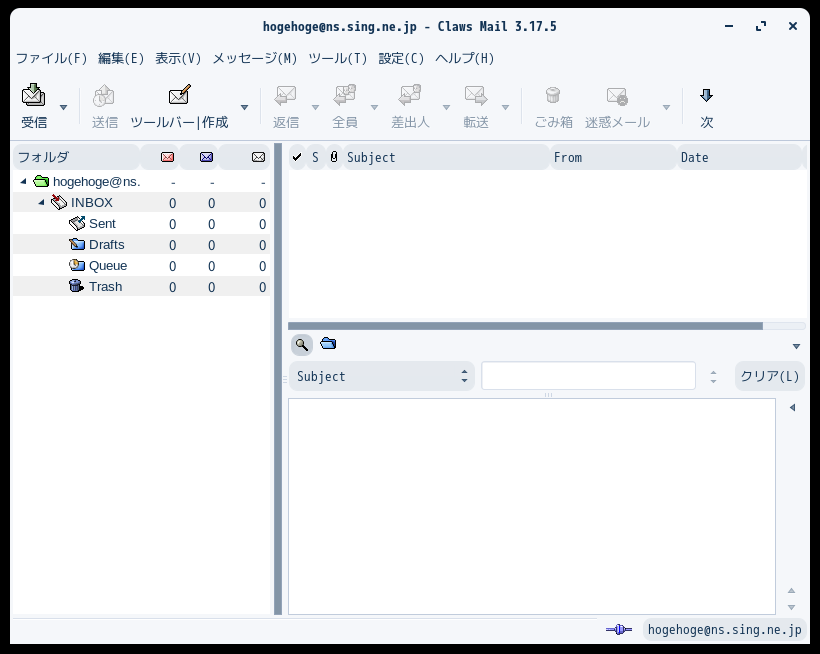The height and width of the screenshot is (654, 820).
Task: Click the quick search text input field
Action: coord(588,375)
